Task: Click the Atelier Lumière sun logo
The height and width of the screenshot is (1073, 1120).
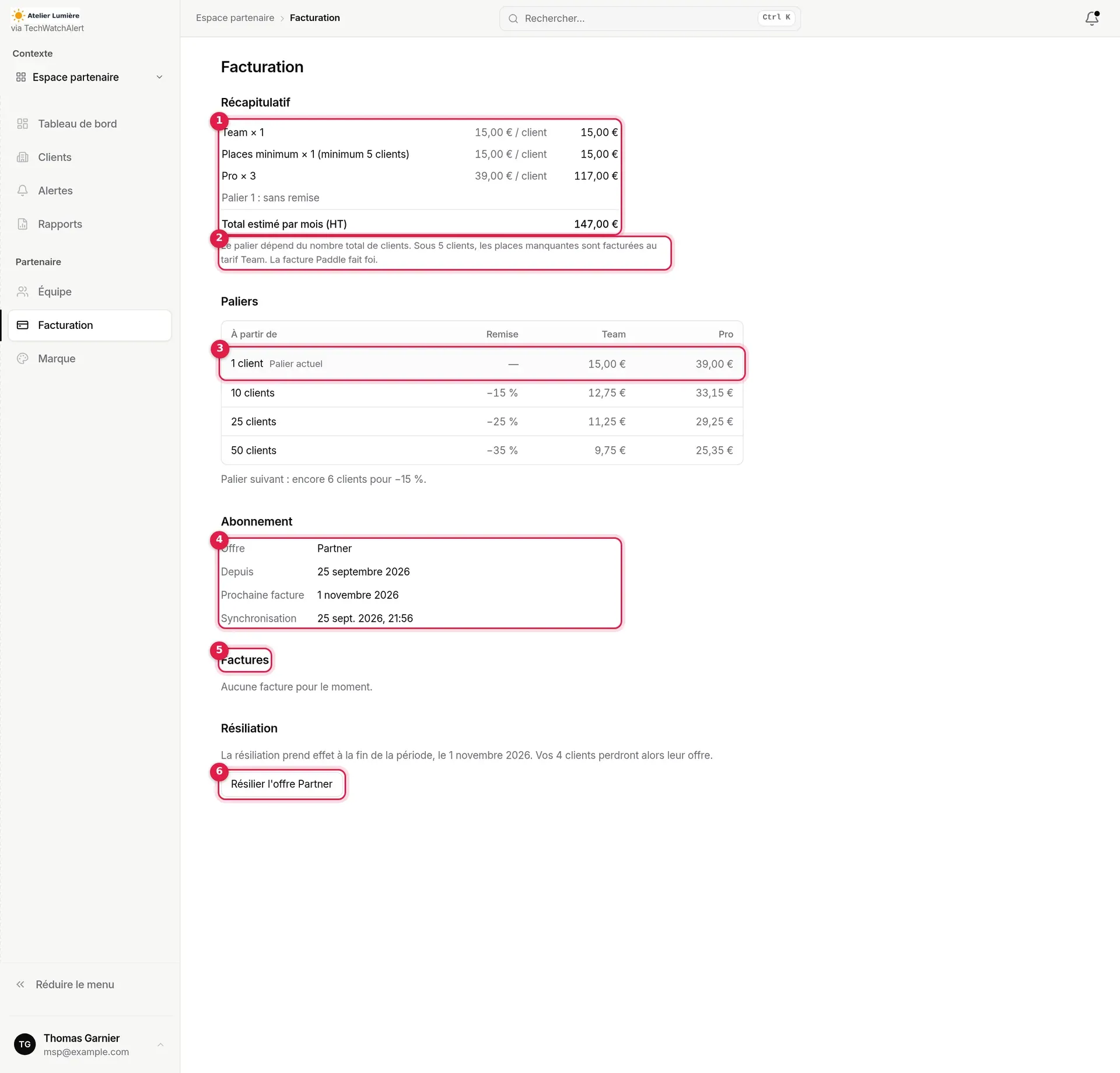Action: (18, 16)
